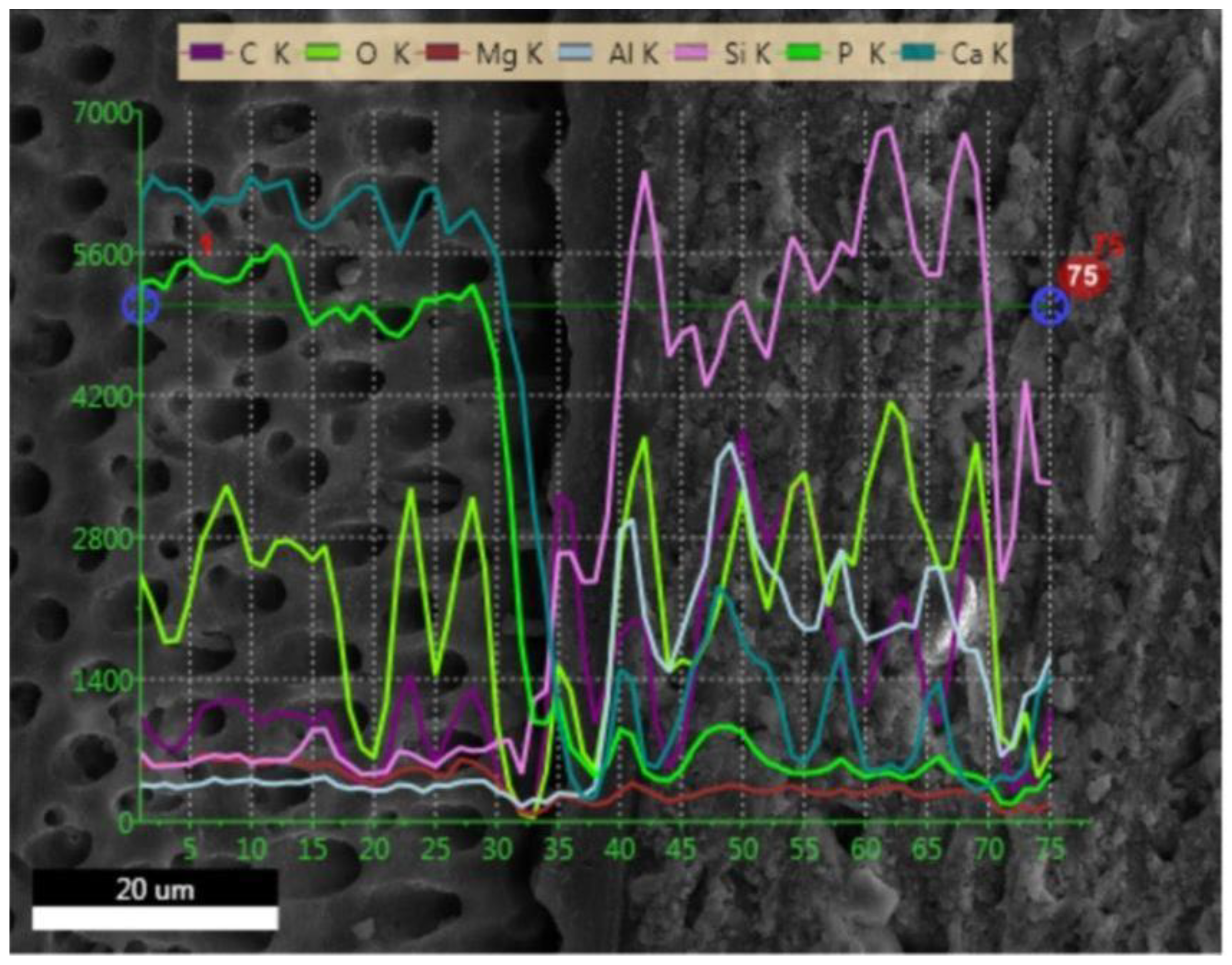Click the Ca K legend text

979,54
